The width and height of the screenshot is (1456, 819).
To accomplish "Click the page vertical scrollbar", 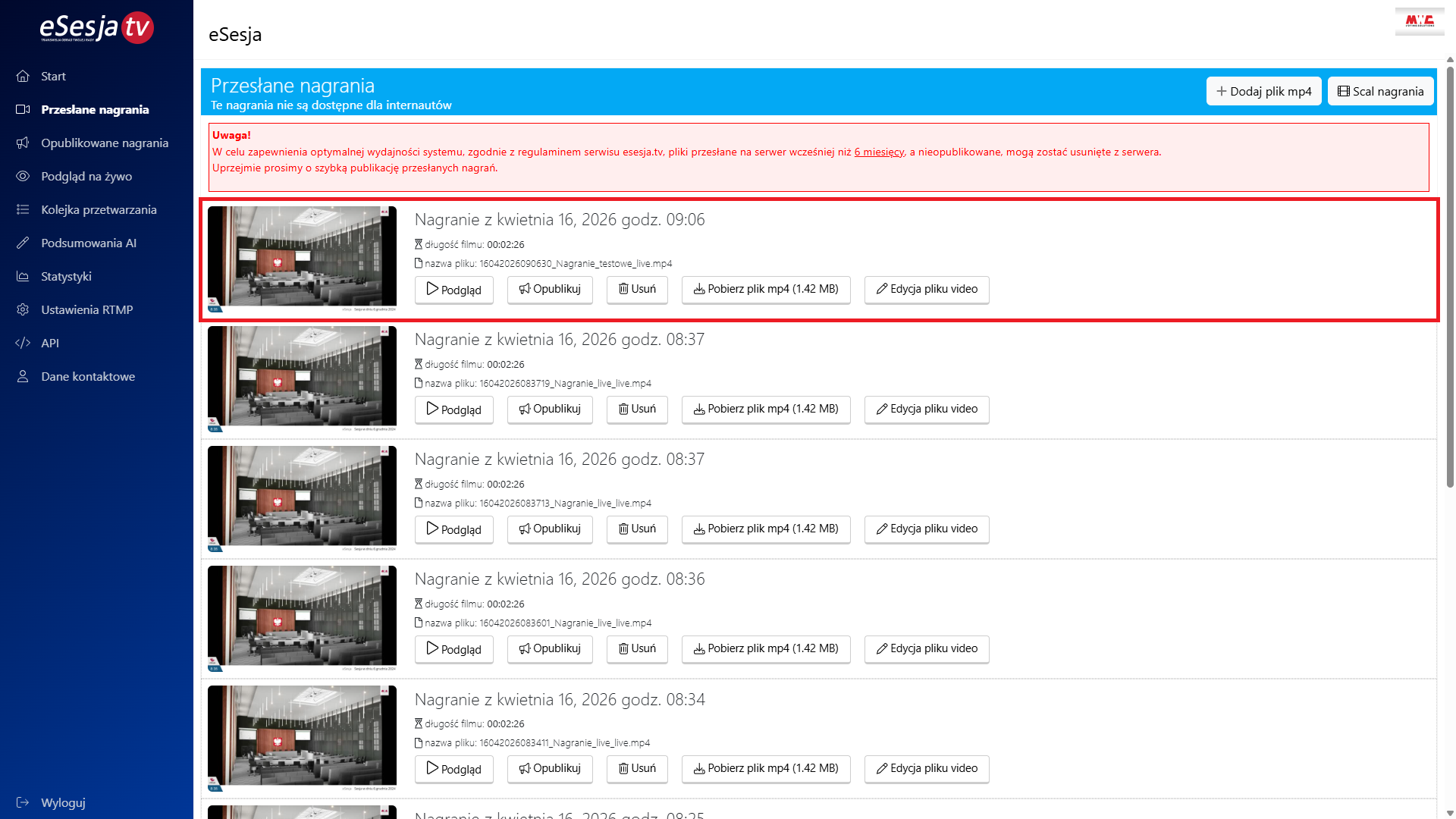I will pyautogui.click(x=1450, y=273).
